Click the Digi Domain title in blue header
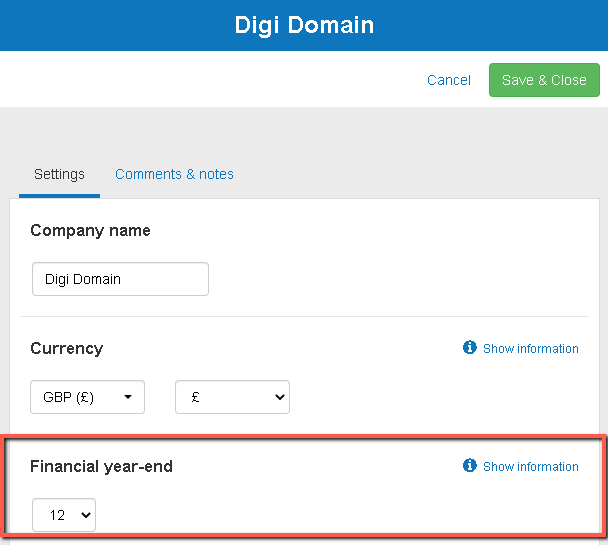Screen dimensions: 608x545 coord(304,25)
